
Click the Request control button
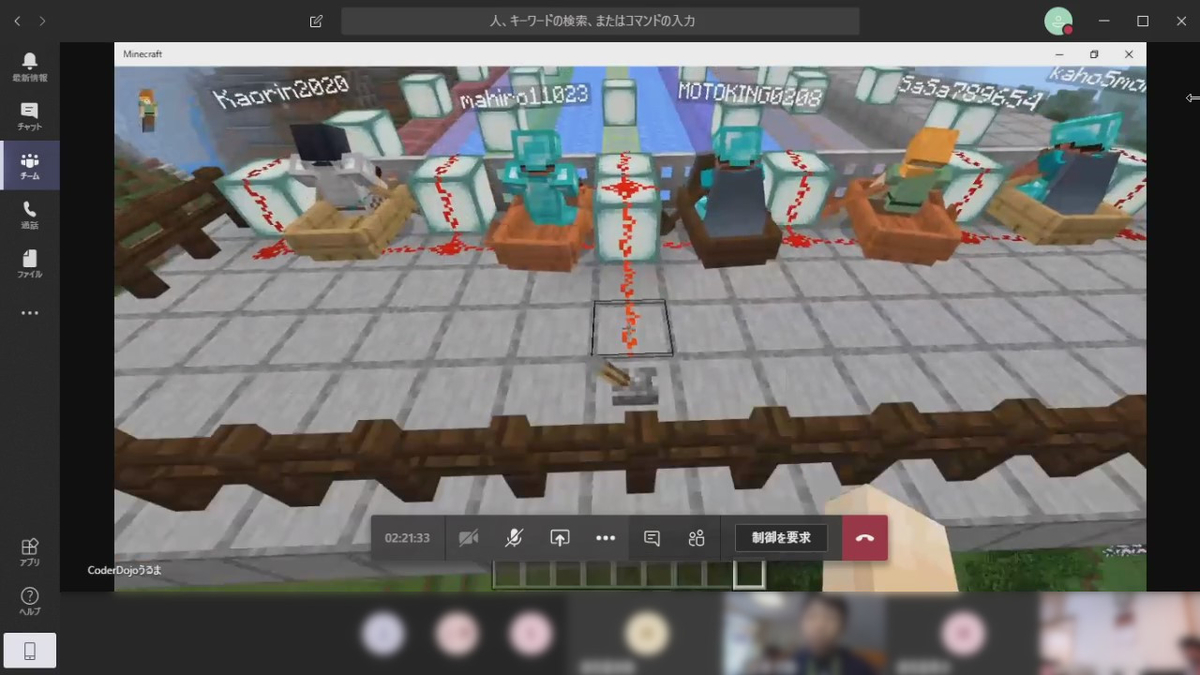[x=781, y=538]
